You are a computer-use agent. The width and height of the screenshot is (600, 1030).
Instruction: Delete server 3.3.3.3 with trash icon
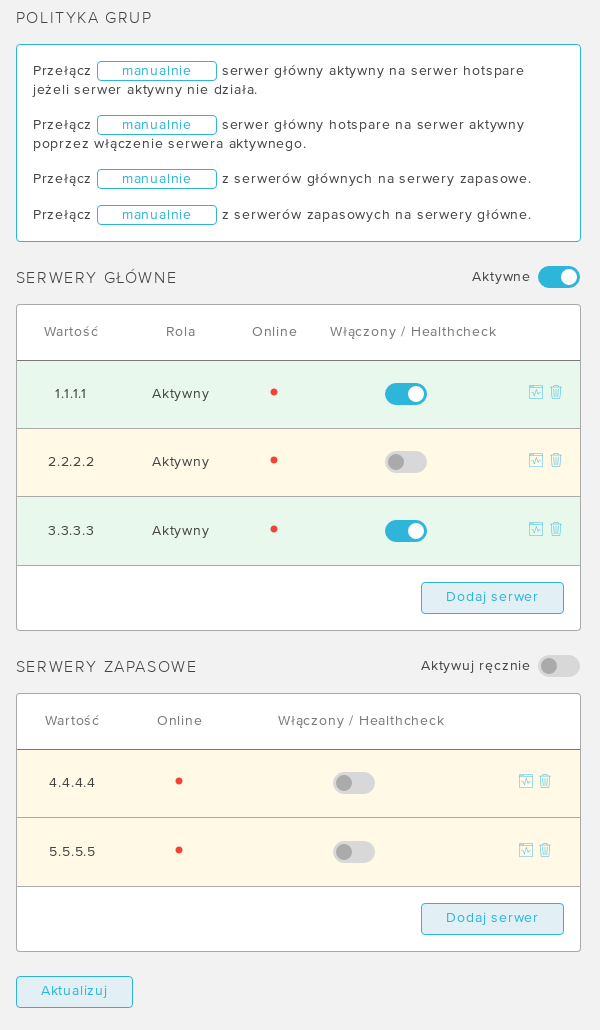[556, 529]
